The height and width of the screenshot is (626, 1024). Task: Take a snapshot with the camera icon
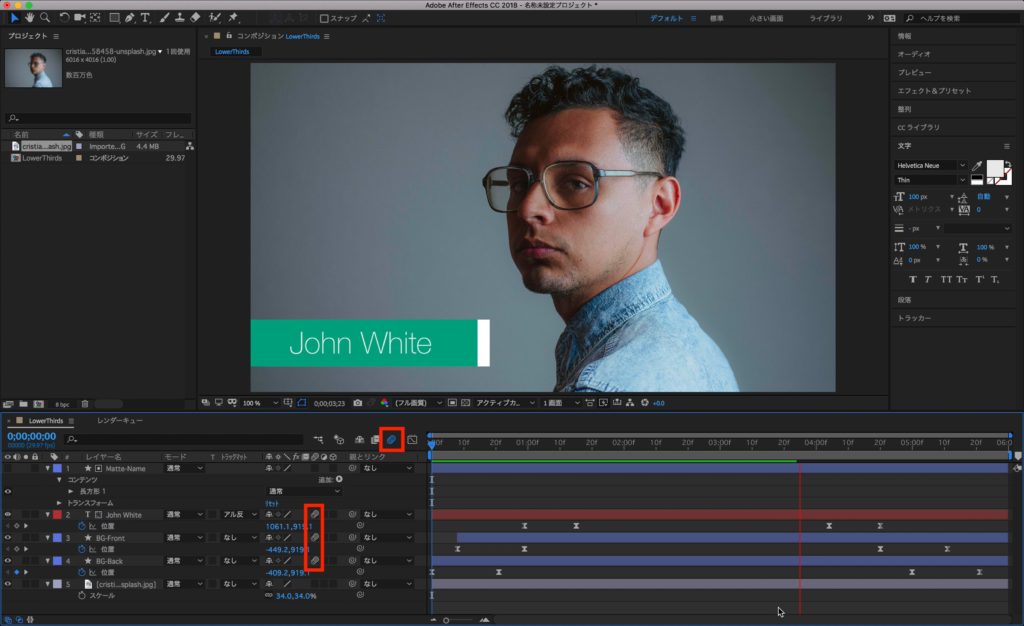point(357,402)
